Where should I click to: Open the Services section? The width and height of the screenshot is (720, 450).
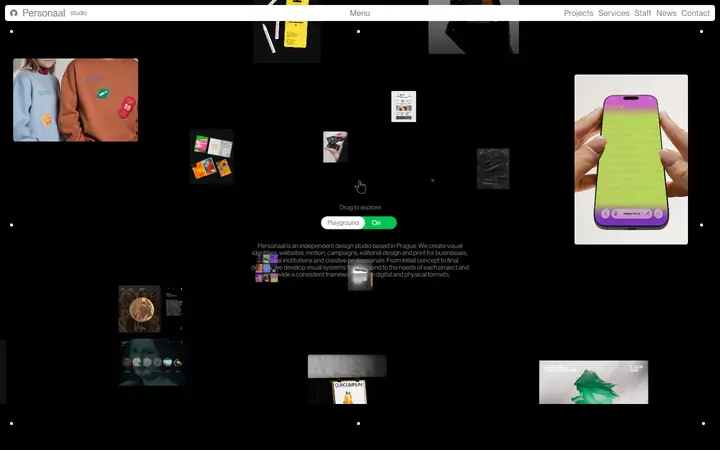(x=613, y=13)
